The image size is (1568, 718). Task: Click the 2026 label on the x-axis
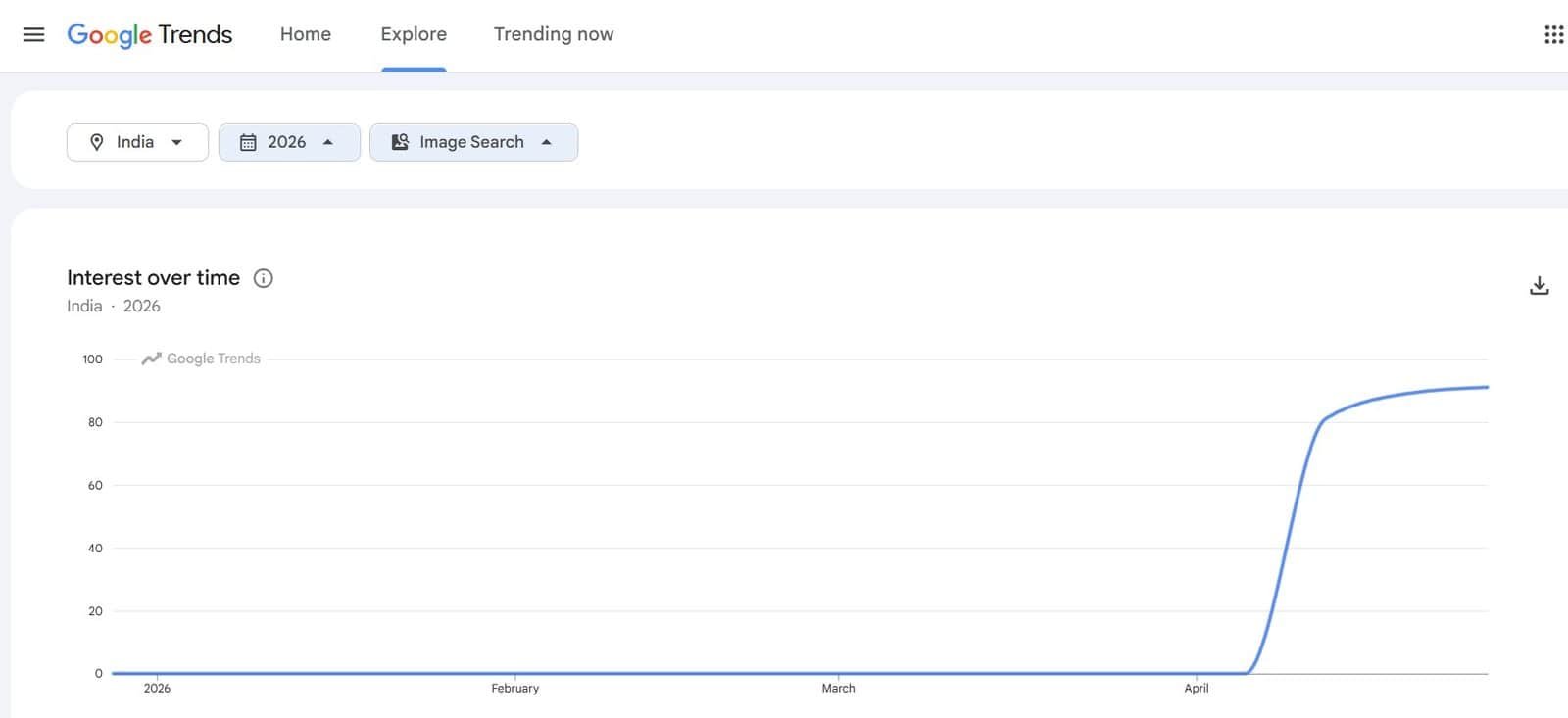157,689
